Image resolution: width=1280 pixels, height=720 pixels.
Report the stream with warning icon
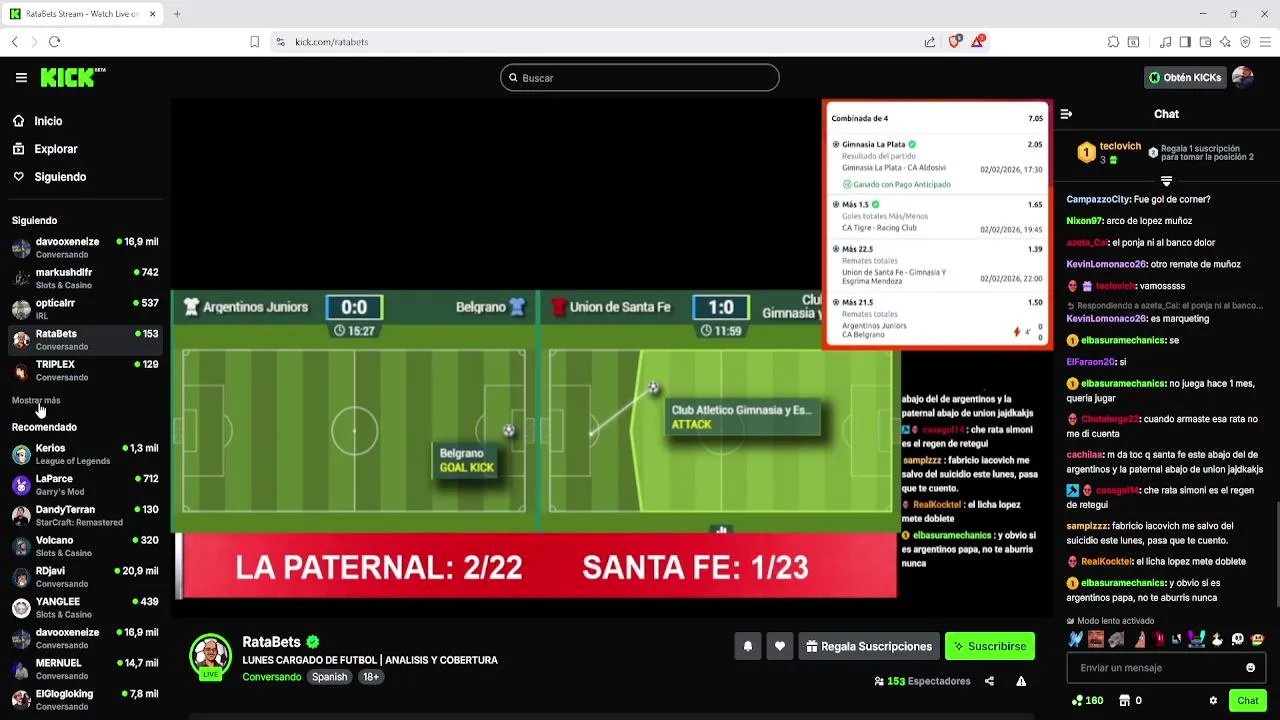point(1021,682)
